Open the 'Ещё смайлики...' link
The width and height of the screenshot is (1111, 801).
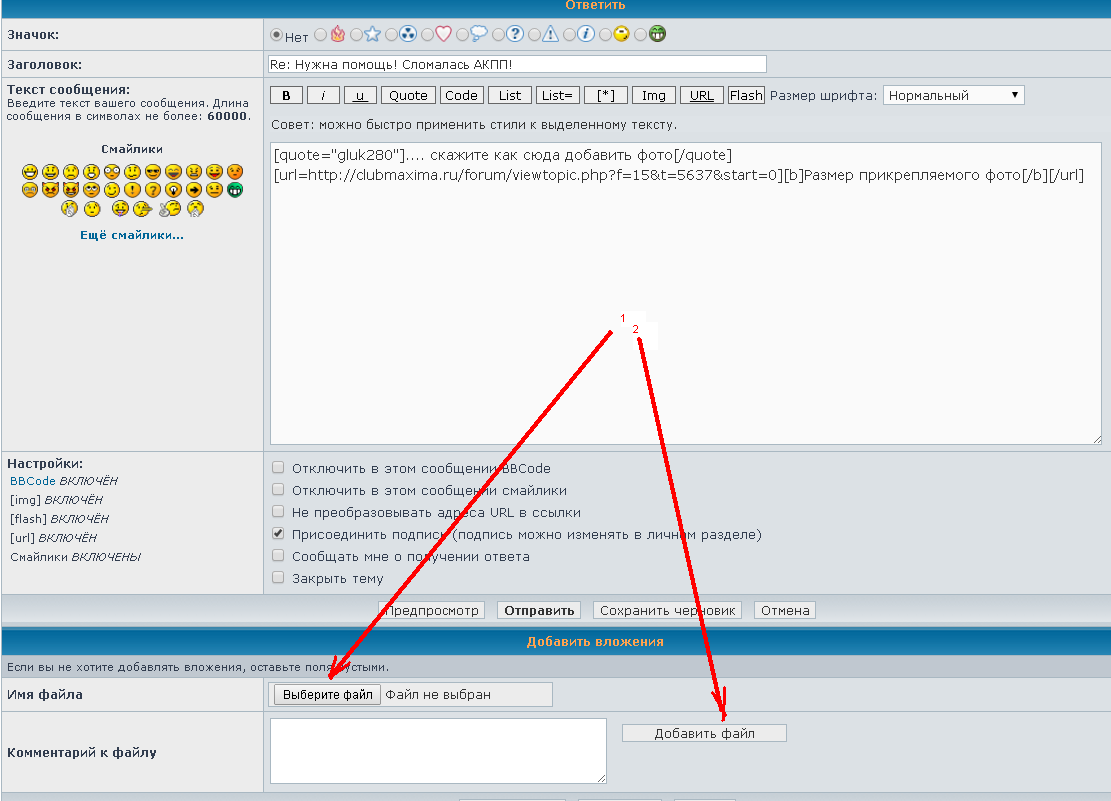click(132, 235)
